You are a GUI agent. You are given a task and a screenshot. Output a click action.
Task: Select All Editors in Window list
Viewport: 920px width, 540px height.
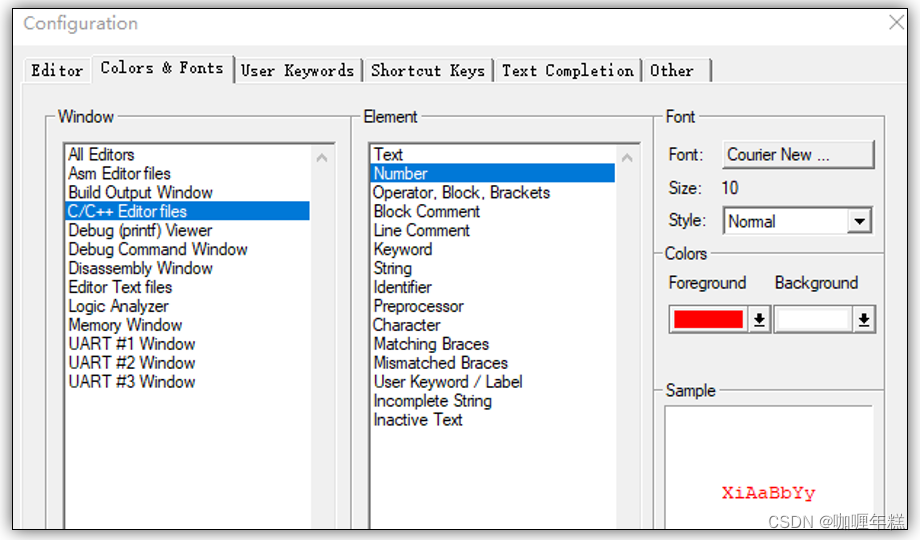coord(188,154)
